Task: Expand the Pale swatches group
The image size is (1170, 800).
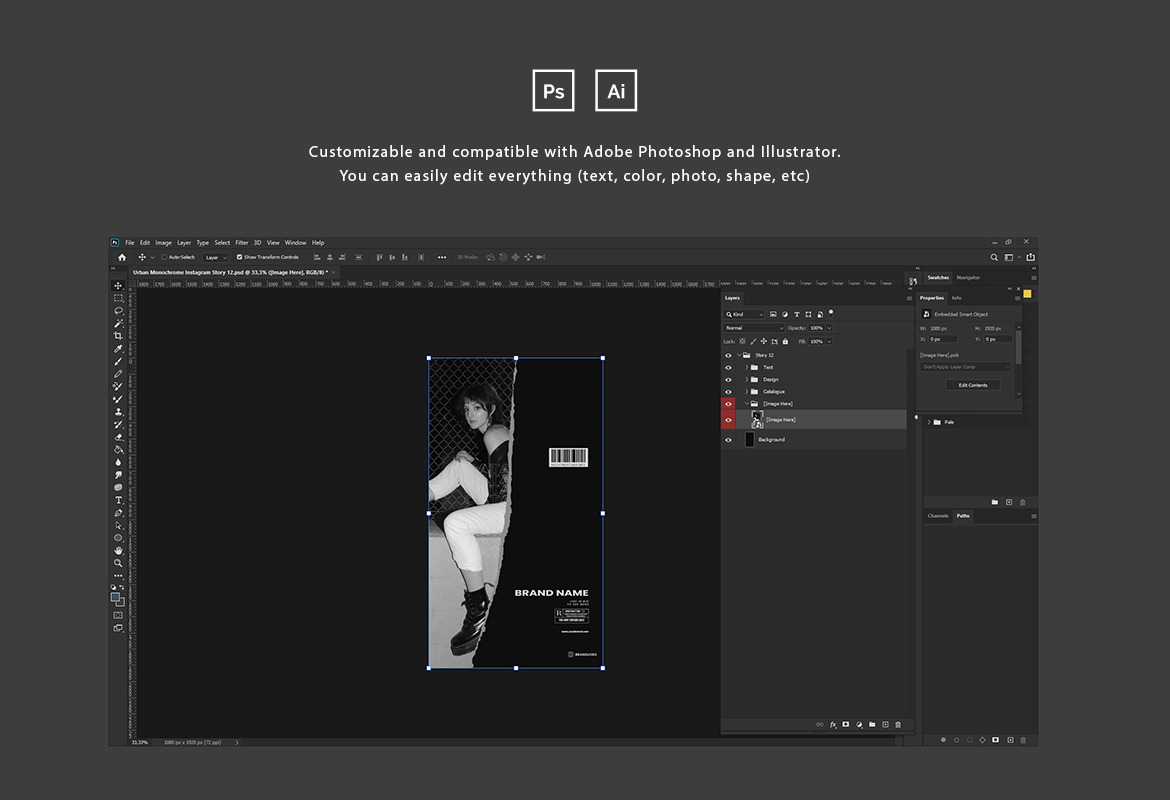Action: (x=929, y=422)
